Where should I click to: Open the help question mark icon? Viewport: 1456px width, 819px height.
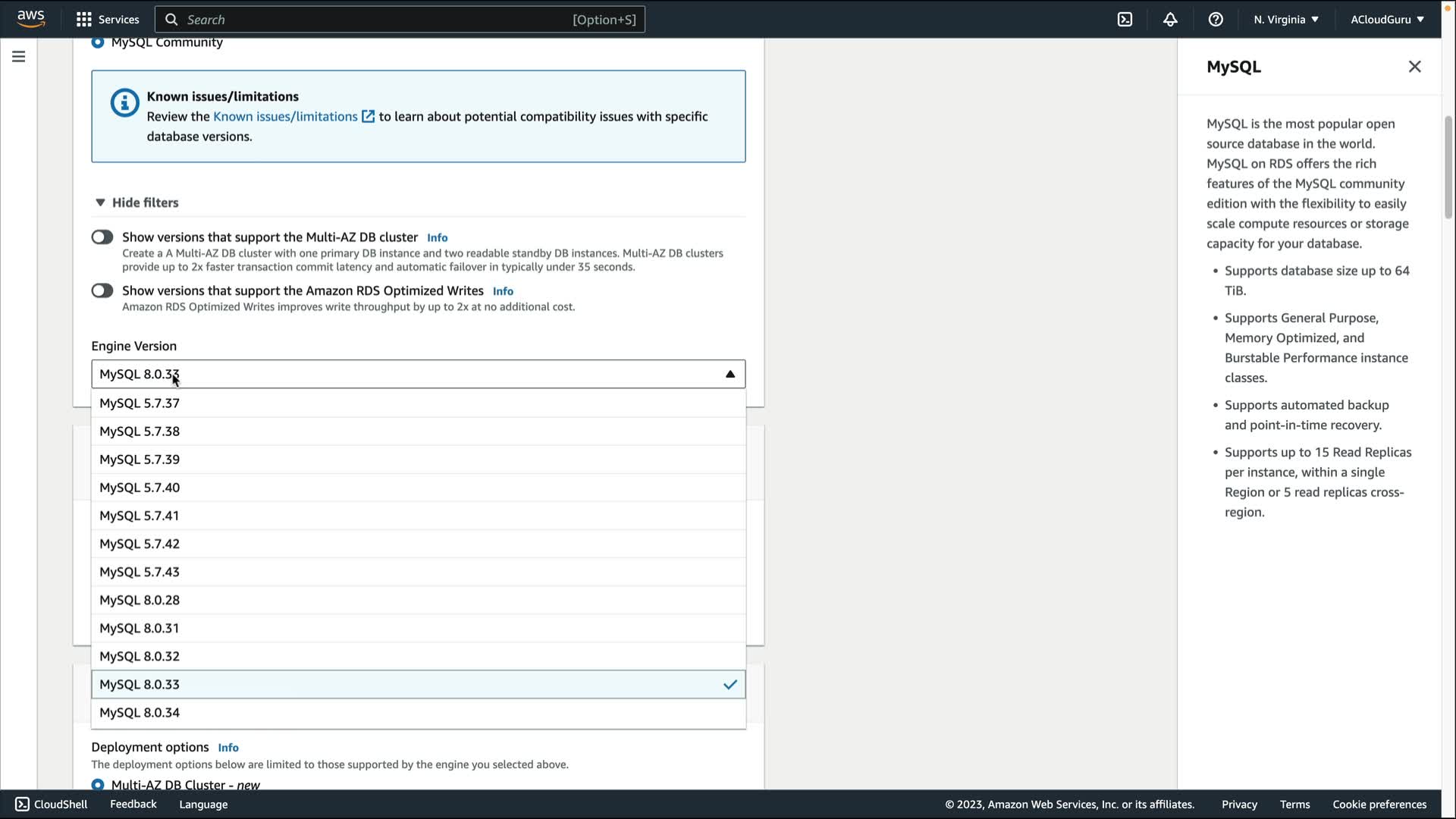[x=1216, y=20]
